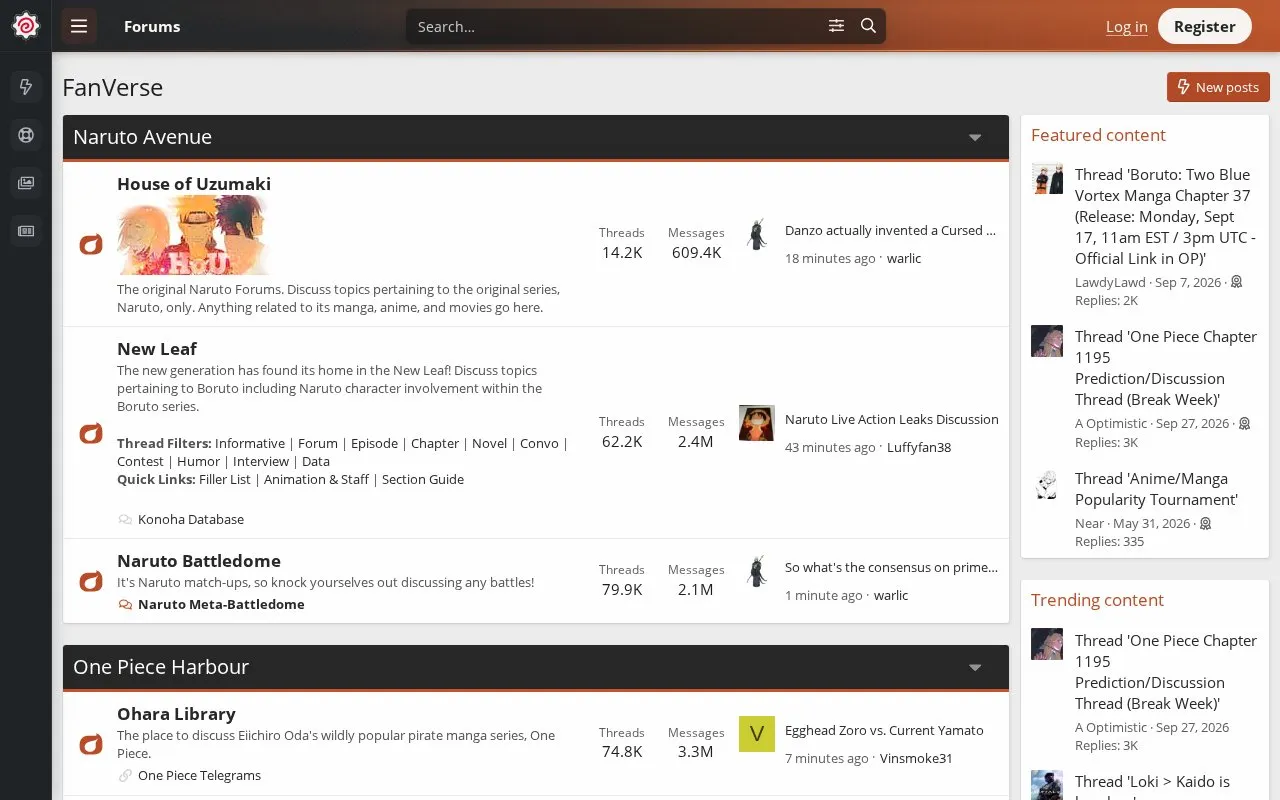Click the Anime/Manga Popularity Tournament avatar
Viewport: 1280px width, 800px height.
[1047, 484]
